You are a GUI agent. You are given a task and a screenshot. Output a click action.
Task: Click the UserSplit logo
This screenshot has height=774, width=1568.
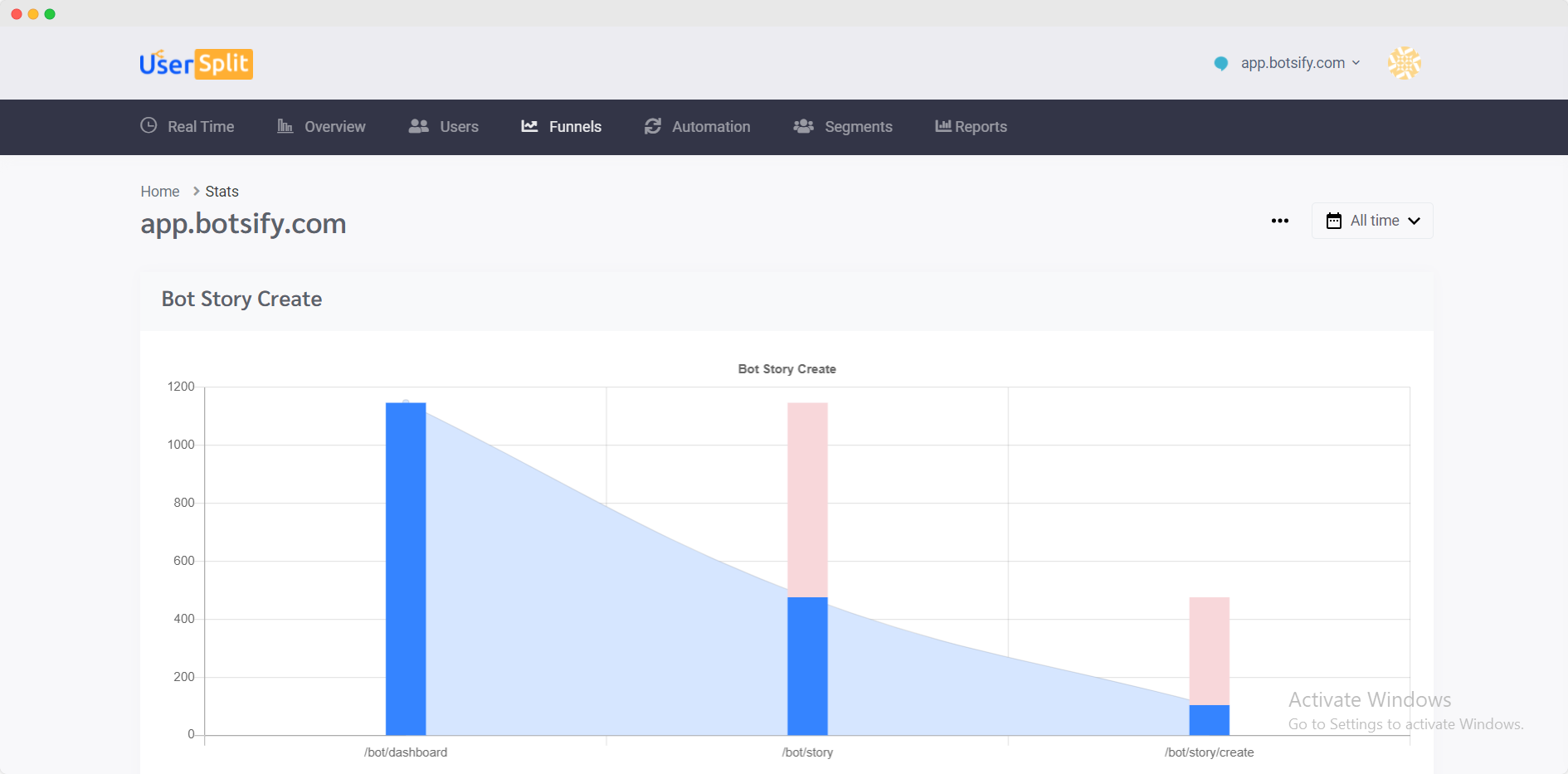(x=196, y=63)
